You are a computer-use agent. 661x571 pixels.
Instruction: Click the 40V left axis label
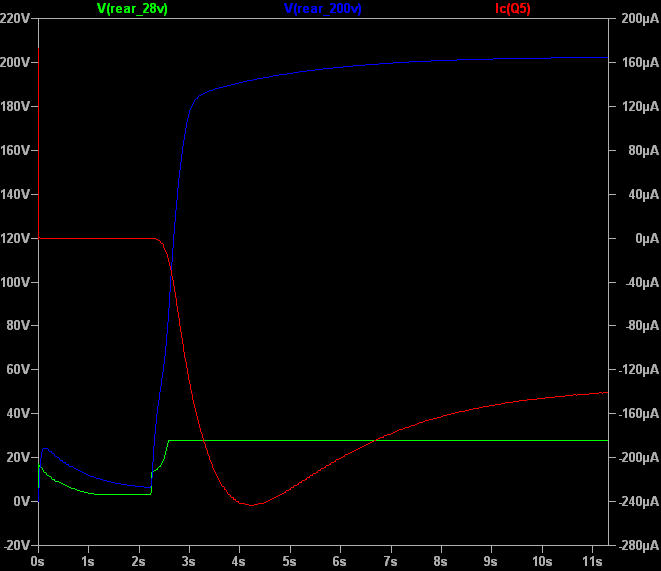[x=18, y=413]
